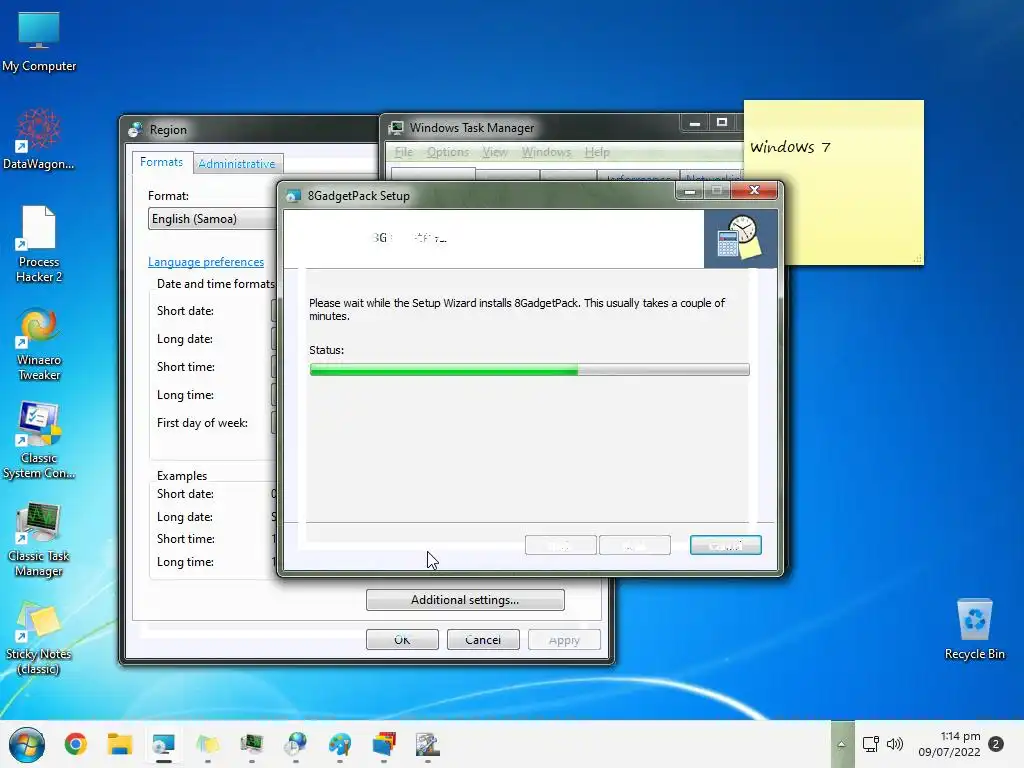Click the Windows Task Manager title bar icon
The height and width of the screenshot is (768, 1024).
pyautogui.click(x=396, y=128)
